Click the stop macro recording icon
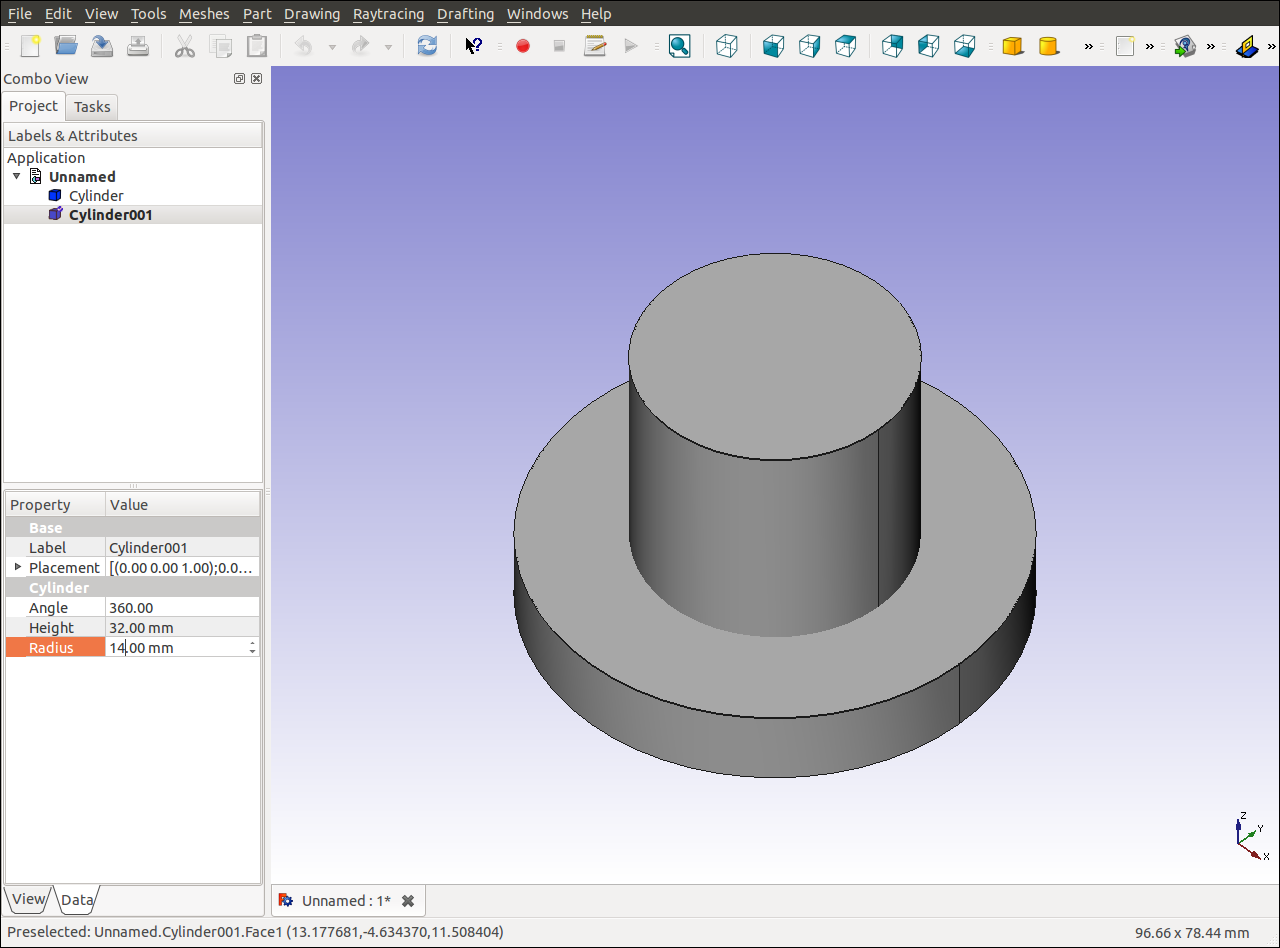This screenshot has width=1280, height=948. pyautogui.click(x=559, y=46)
